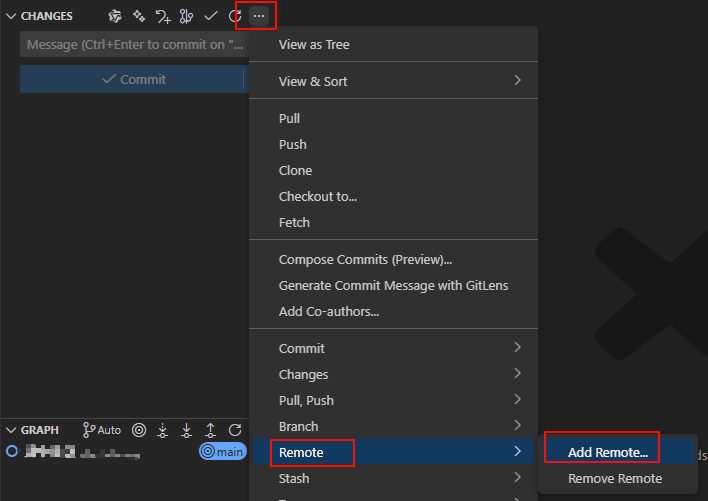
Task: Collapse the GRAPH section chevron
Action: (x=11, y=430)
